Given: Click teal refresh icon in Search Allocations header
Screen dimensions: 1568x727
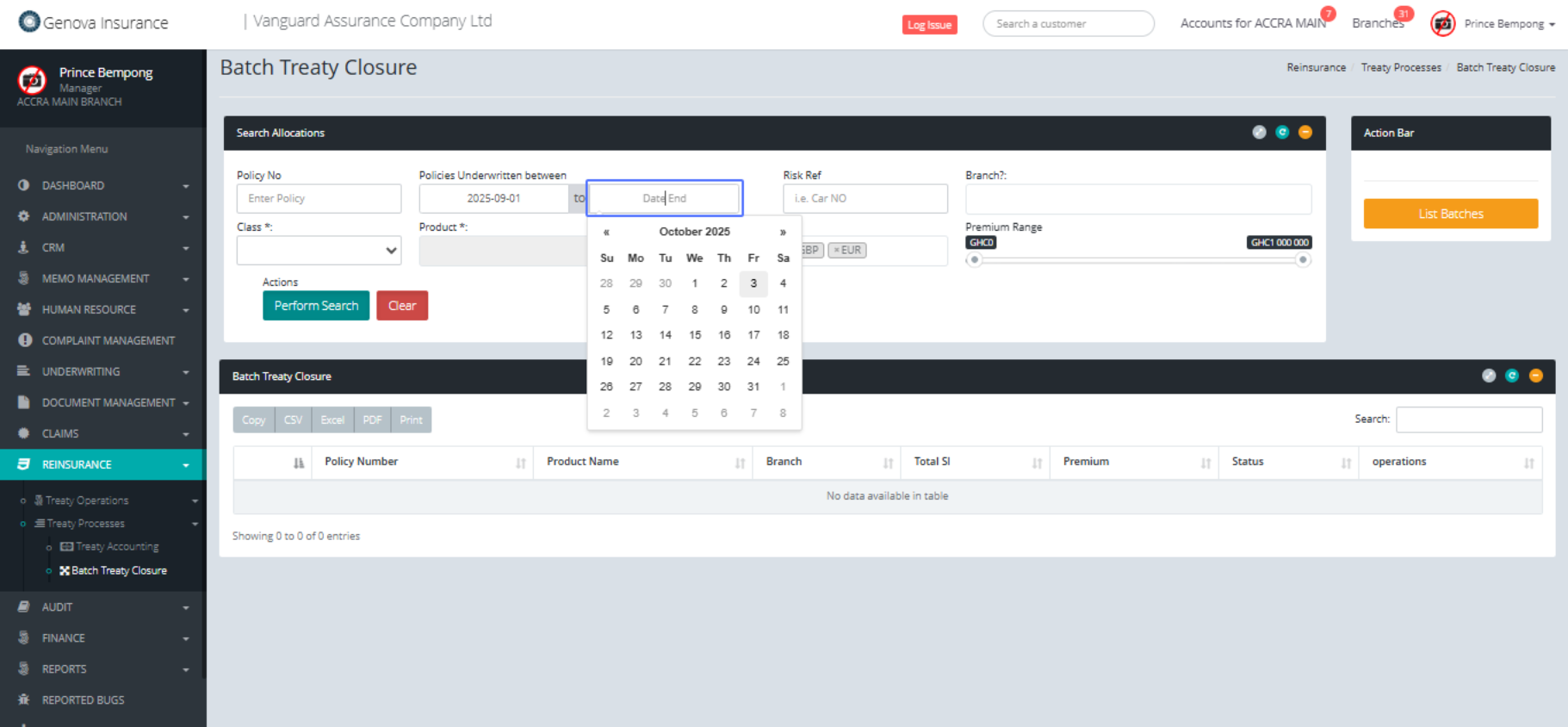Looking at the screenshot, I should pyautogui.click(x=1282, y=132).
